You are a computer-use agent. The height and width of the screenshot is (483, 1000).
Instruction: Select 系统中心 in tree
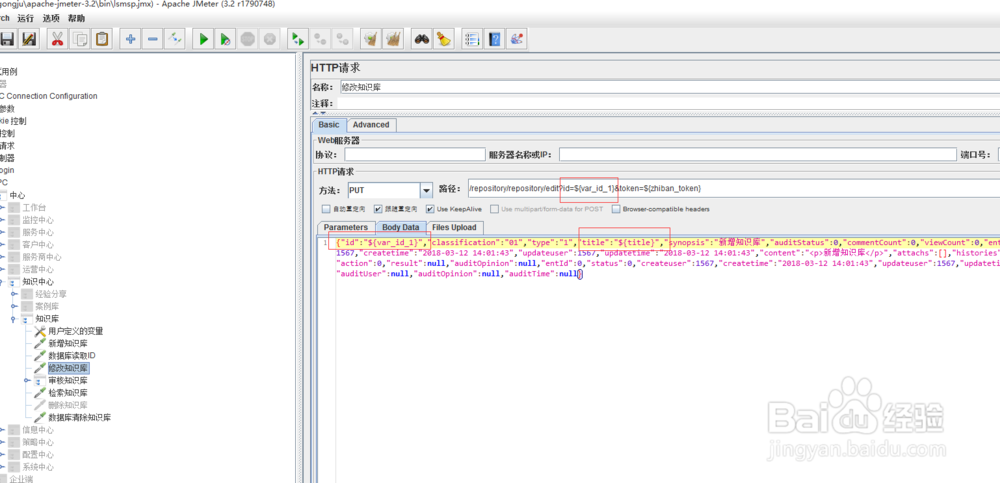click(x=38, y=467)
